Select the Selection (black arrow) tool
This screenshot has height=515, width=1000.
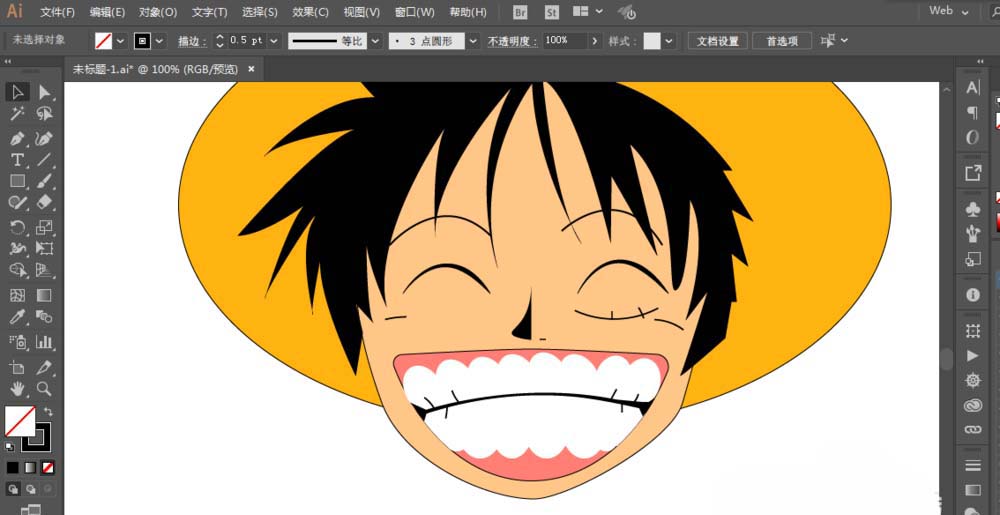(18, 92)
